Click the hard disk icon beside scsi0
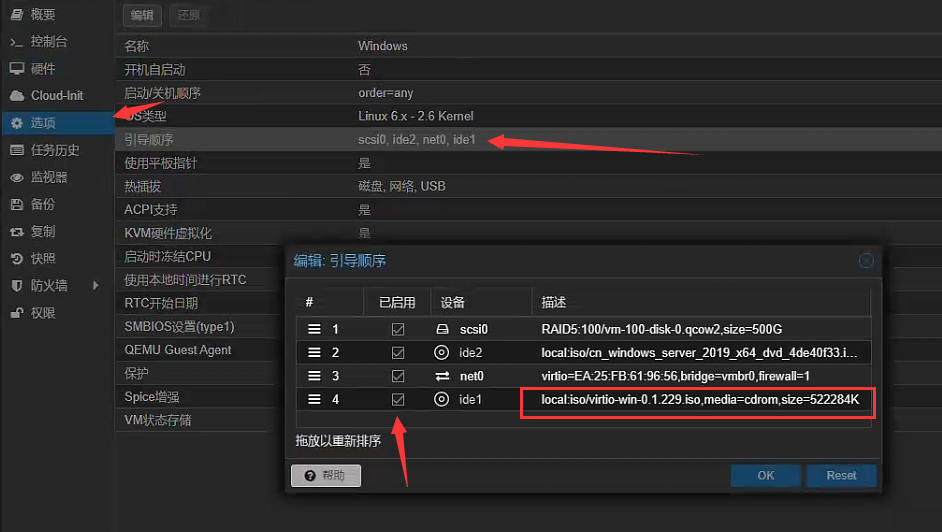The width and height of the screenshot is (942, 532). 442,329
